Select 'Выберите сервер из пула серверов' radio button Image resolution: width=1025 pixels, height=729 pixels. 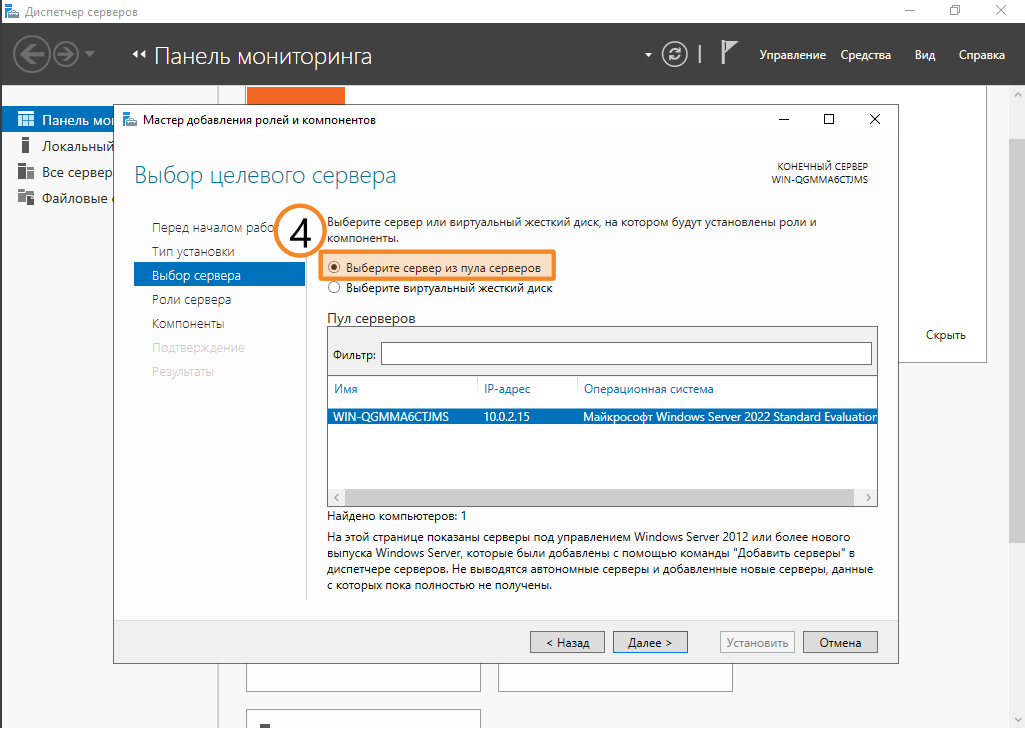point(334,268)
